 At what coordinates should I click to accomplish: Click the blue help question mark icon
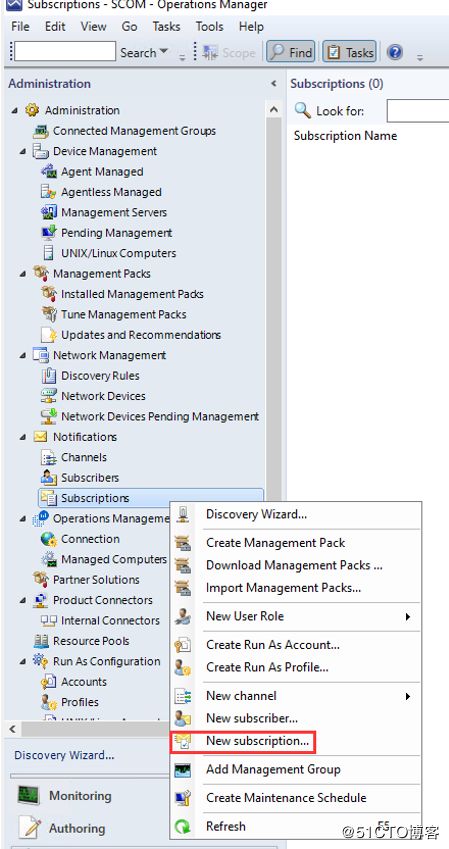tap(396, 53)
